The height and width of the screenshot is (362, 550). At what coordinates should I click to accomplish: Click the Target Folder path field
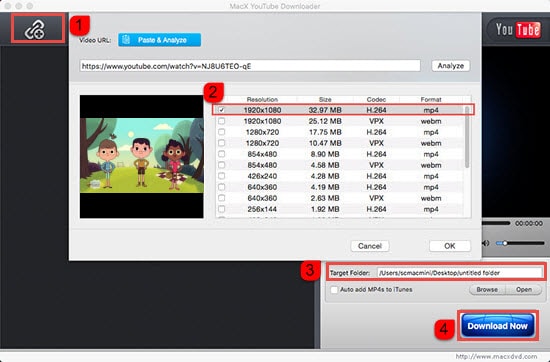(460, 273)
